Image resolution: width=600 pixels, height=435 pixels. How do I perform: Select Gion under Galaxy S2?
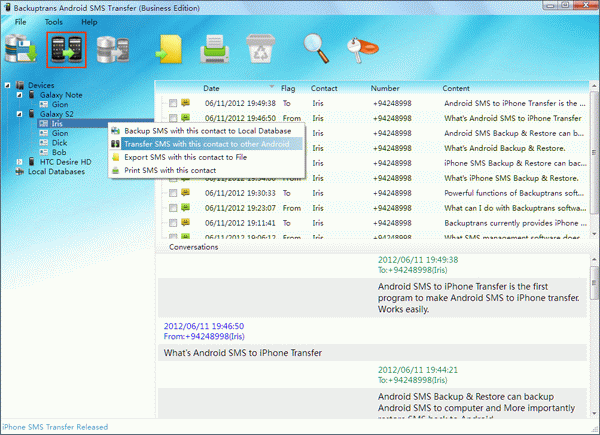[60, 133]
